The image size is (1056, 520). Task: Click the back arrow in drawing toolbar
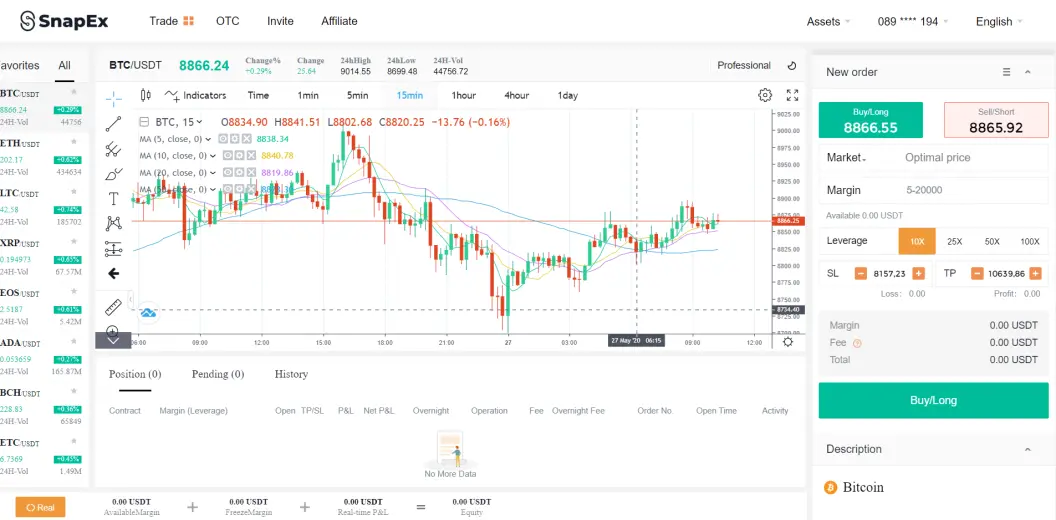pyautogui.click(x=114, y=273)
